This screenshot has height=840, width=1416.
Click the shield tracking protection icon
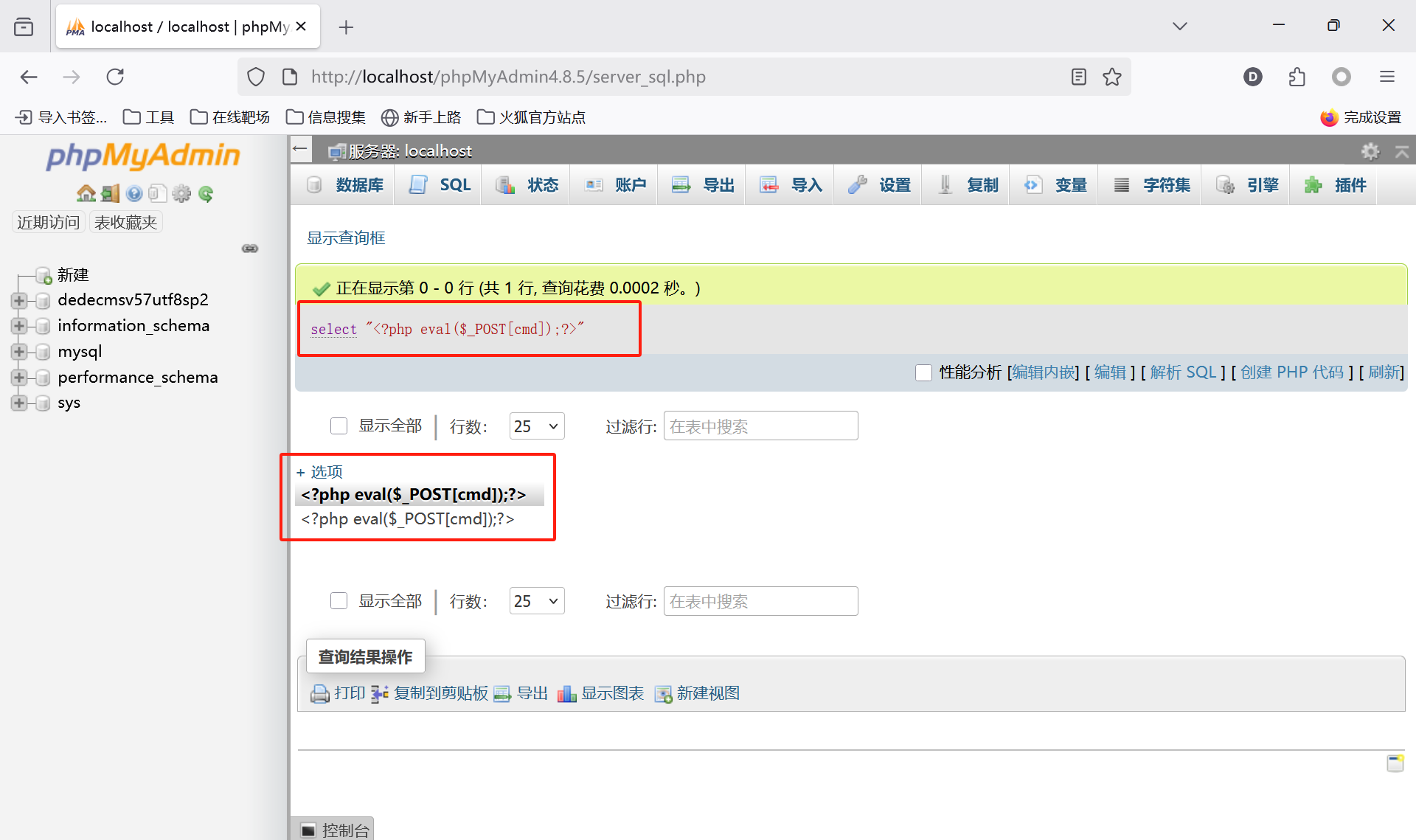[256, 77]
